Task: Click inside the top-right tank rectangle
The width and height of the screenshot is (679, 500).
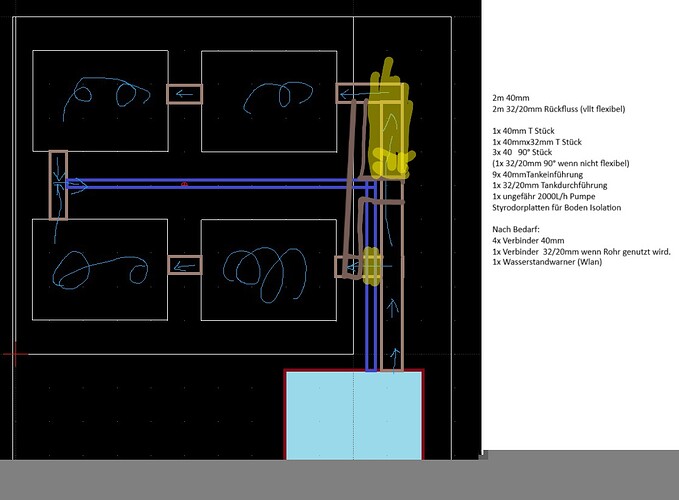Action: click(x=268, y=100)
